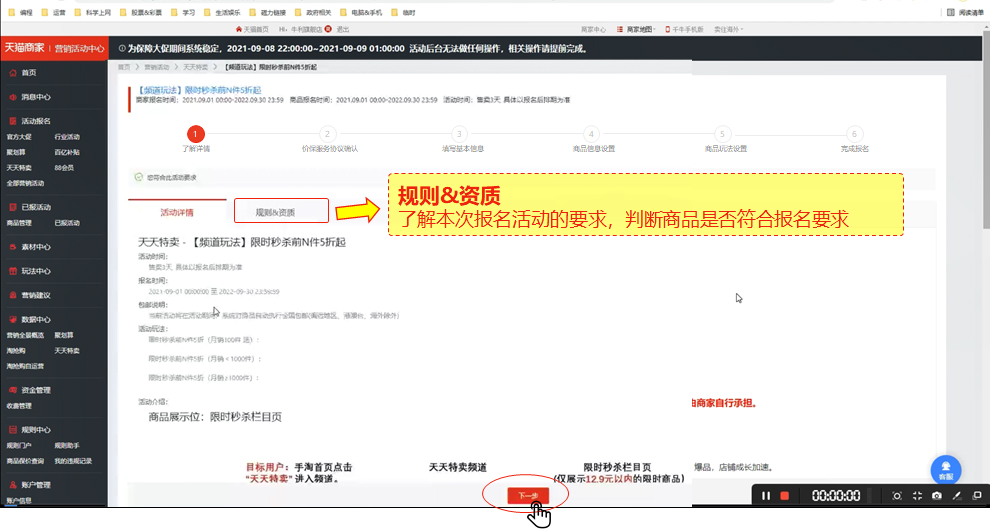Pause the screen recording

pos(766,496)
